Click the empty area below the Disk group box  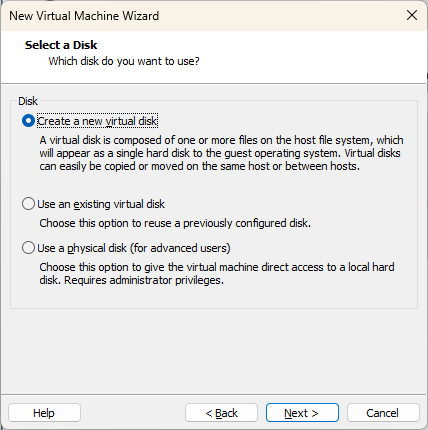click(x=214, y=351)
